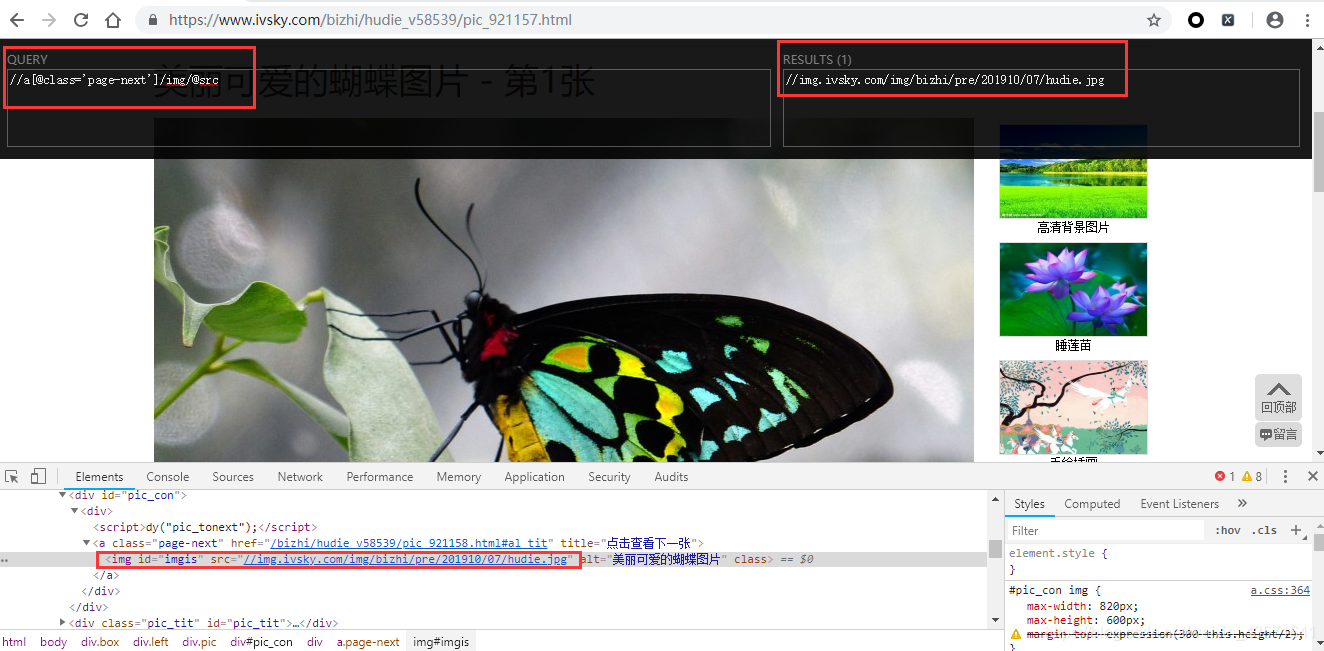Open the Chrome profile avatar icon
Screen dimensions: 1324x651
1274,20
